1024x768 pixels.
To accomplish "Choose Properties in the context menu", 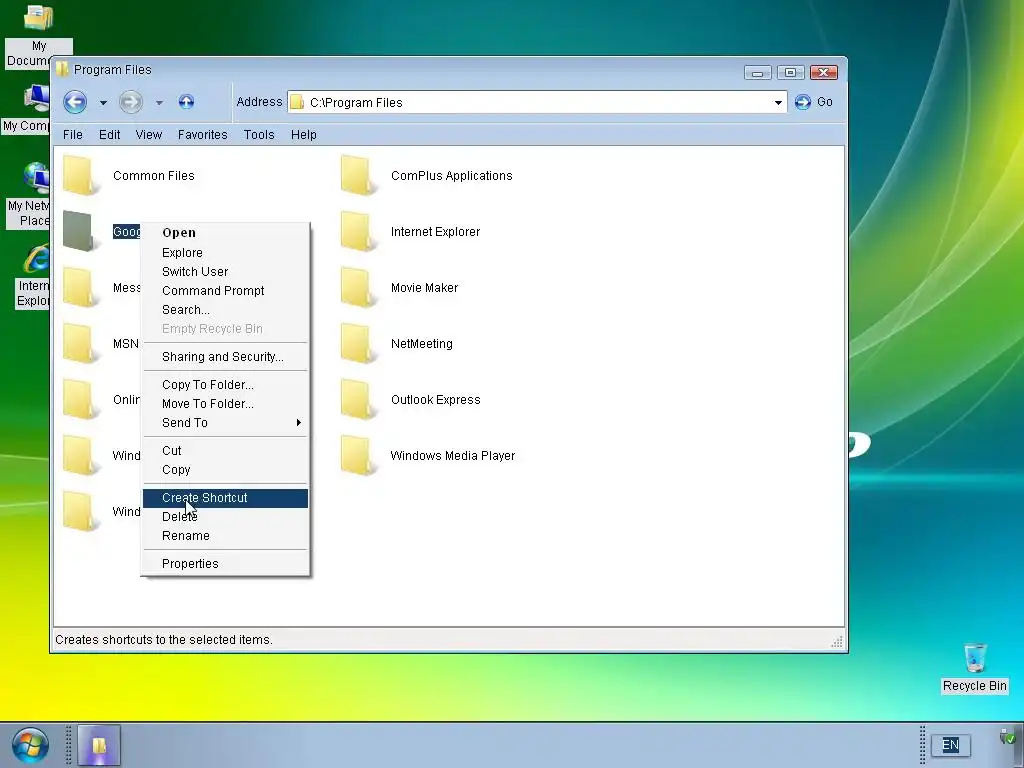I will pos(225,564).
